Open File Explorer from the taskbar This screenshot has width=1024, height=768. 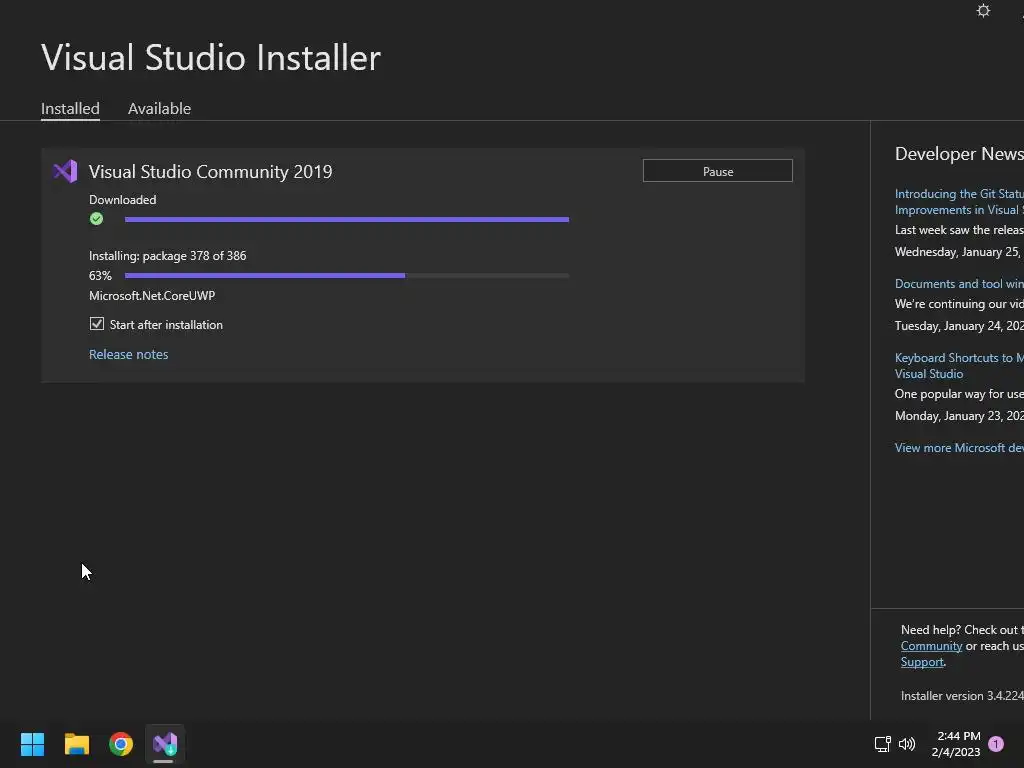76,744
